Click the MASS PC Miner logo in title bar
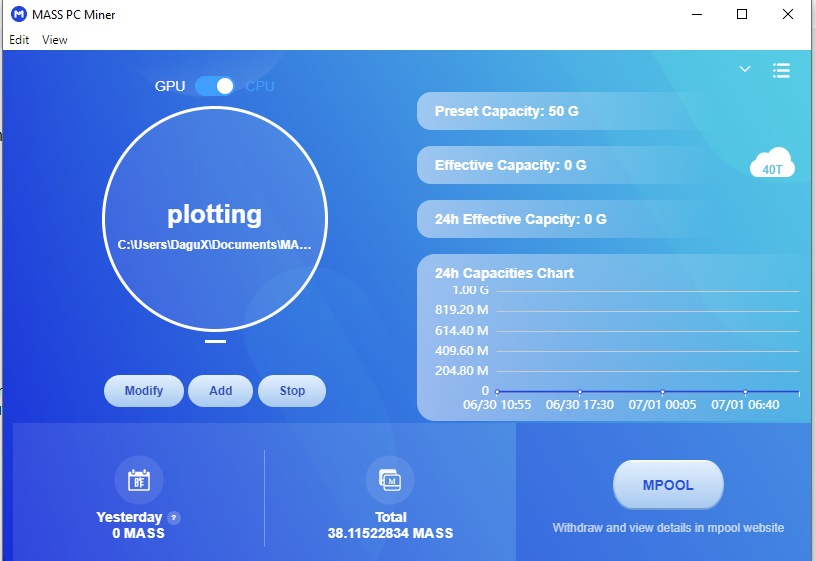816x561 pixels. (18, 15)
